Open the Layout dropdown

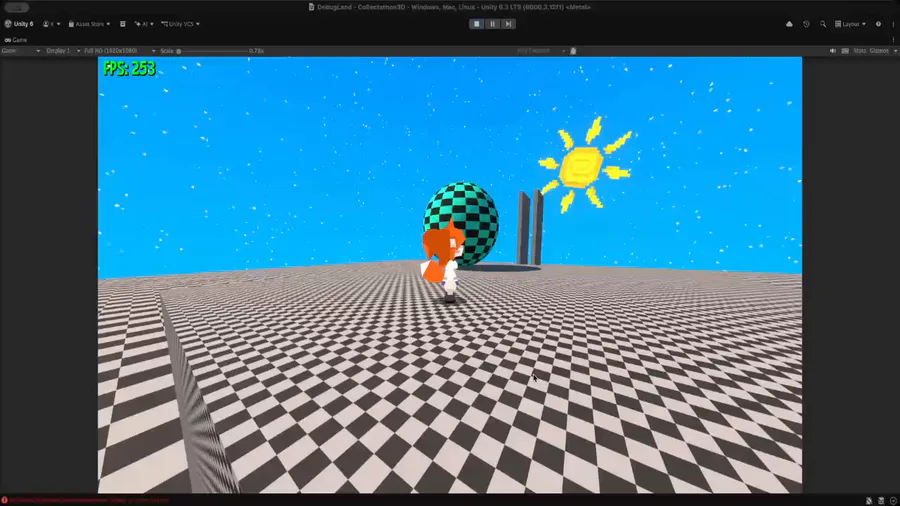850,24
